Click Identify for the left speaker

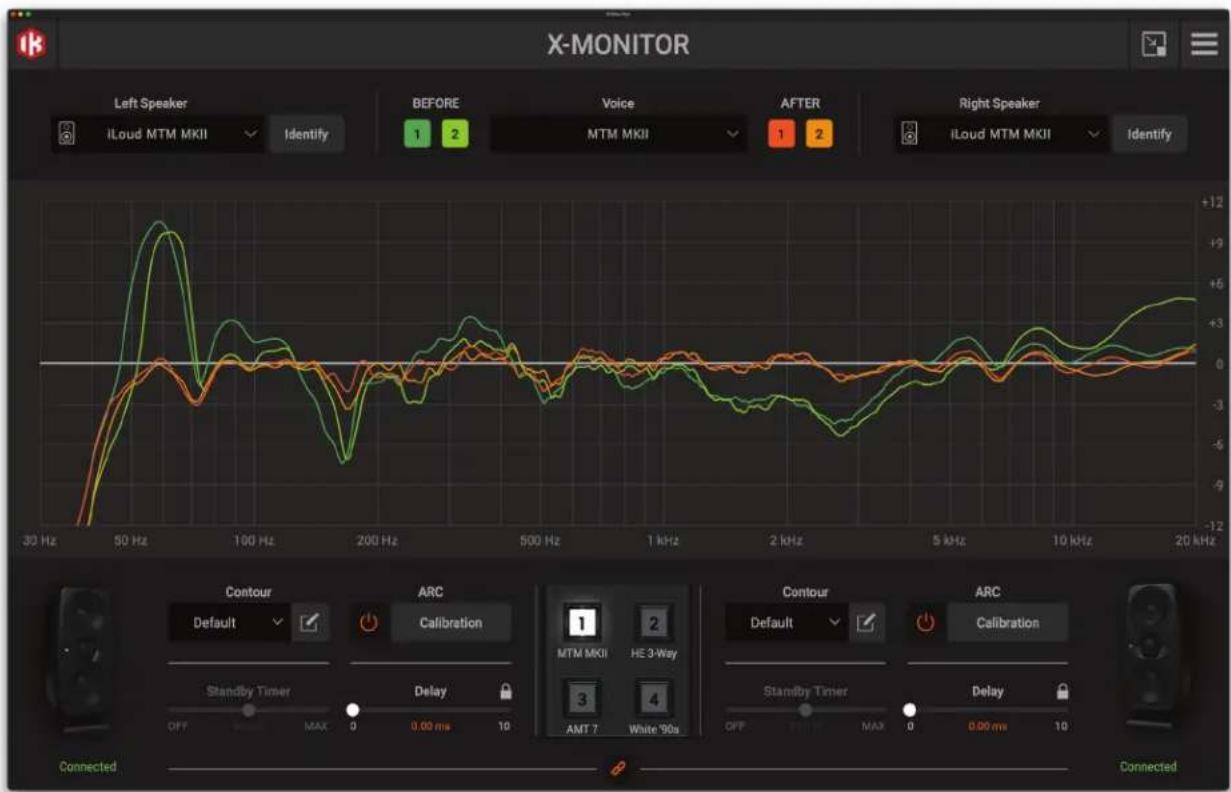click(x=306, y=134)
